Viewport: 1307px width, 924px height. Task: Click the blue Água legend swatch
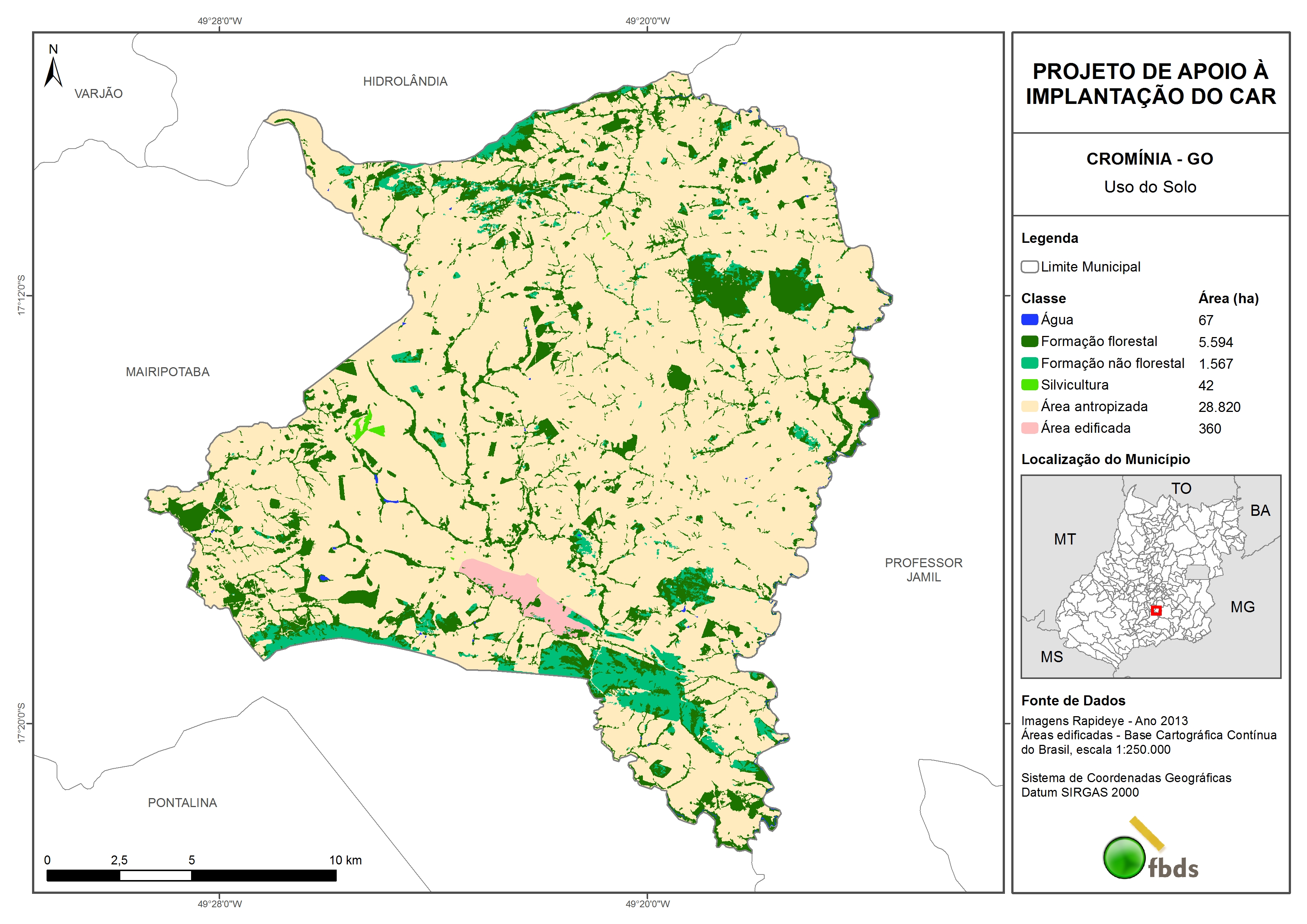[x=1029, y=320]
